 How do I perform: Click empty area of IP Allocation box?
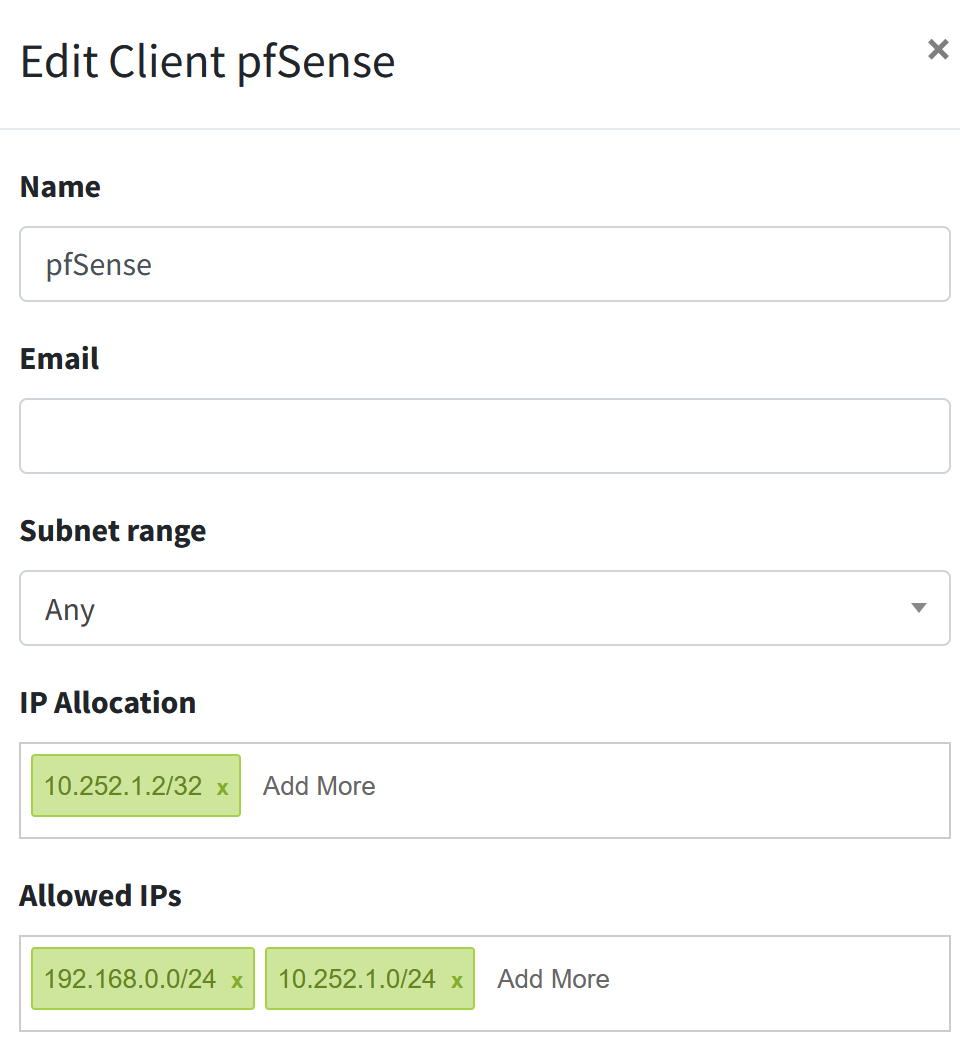coord(662,790)
